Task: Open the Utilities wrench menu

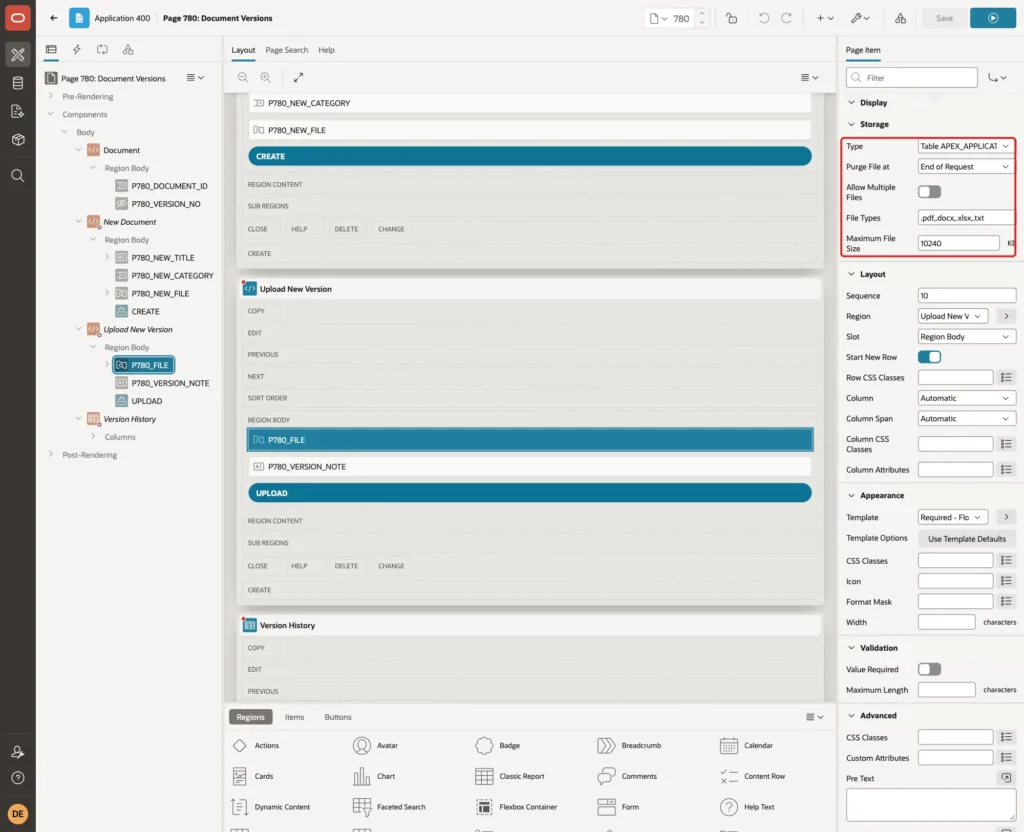Action: click(860, 18)
